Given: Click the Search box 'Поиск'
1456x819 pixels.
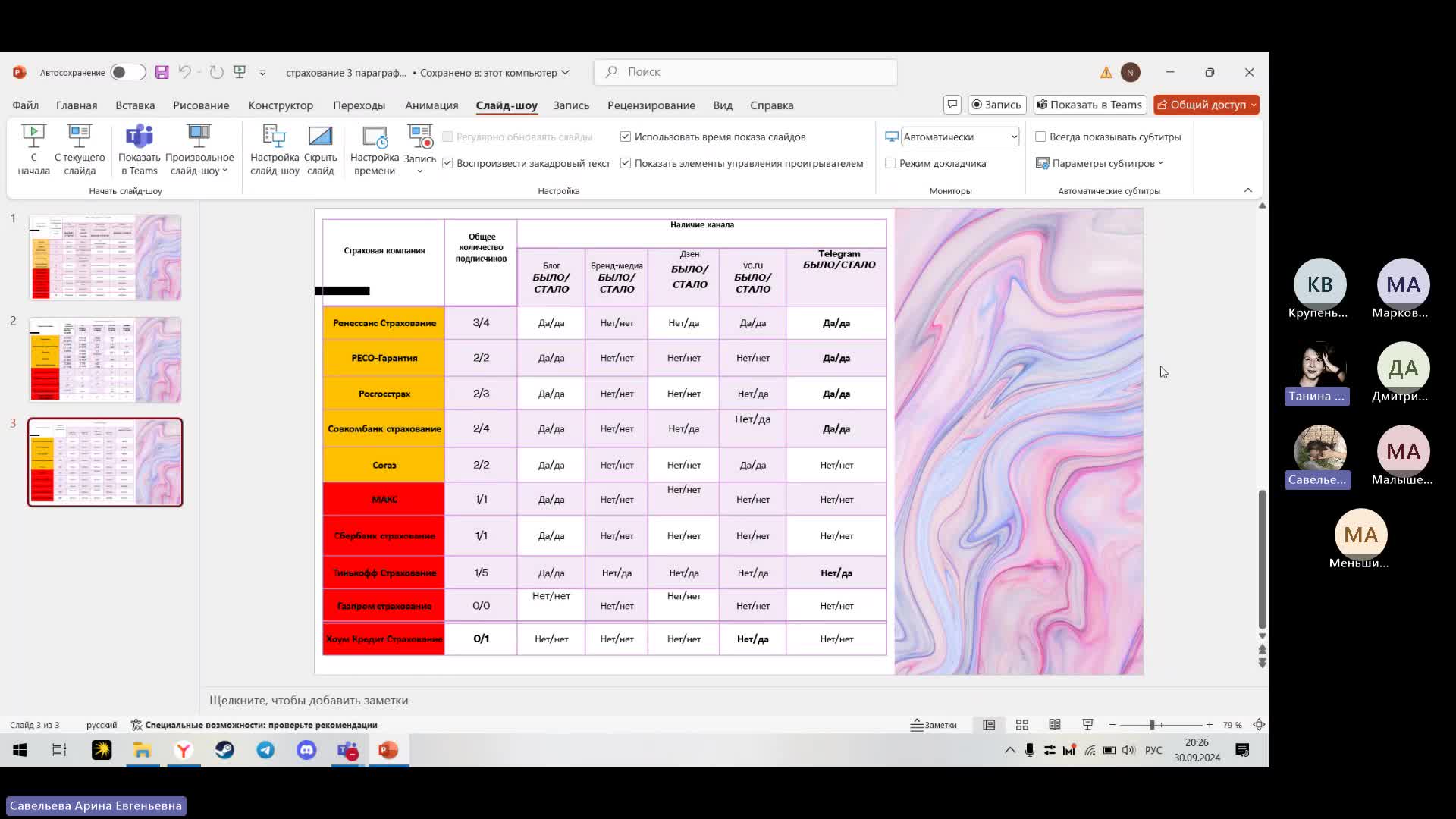Looking at the screenshot, I should click(x=745, y=72).
